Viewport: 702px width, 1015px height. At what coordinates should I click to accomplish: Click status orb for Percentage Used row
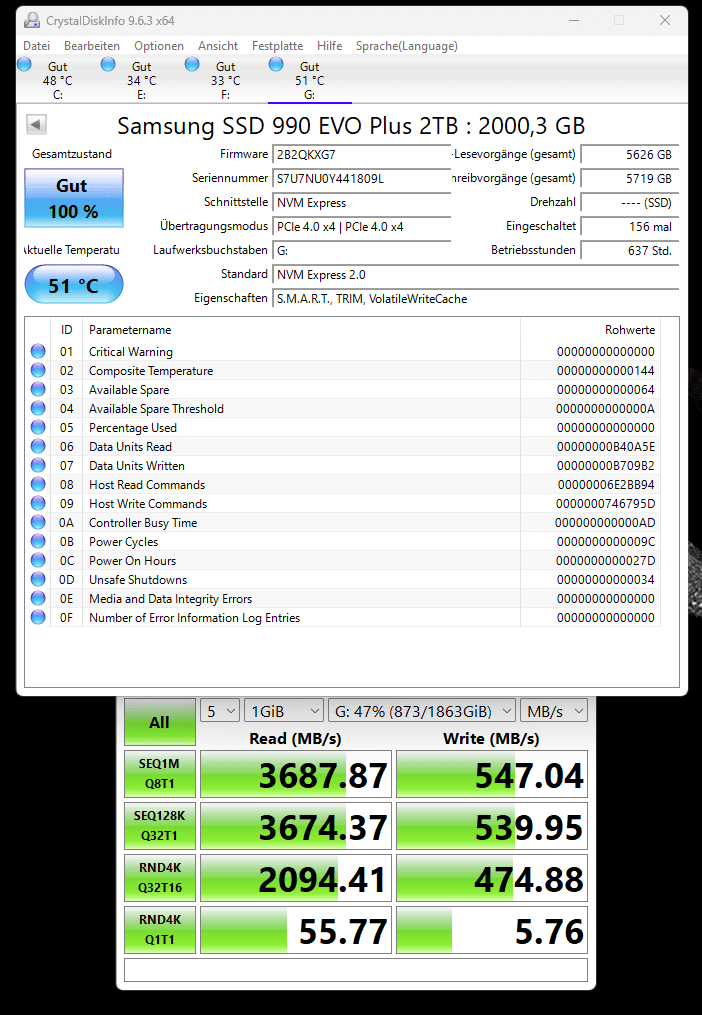point(38,427)
